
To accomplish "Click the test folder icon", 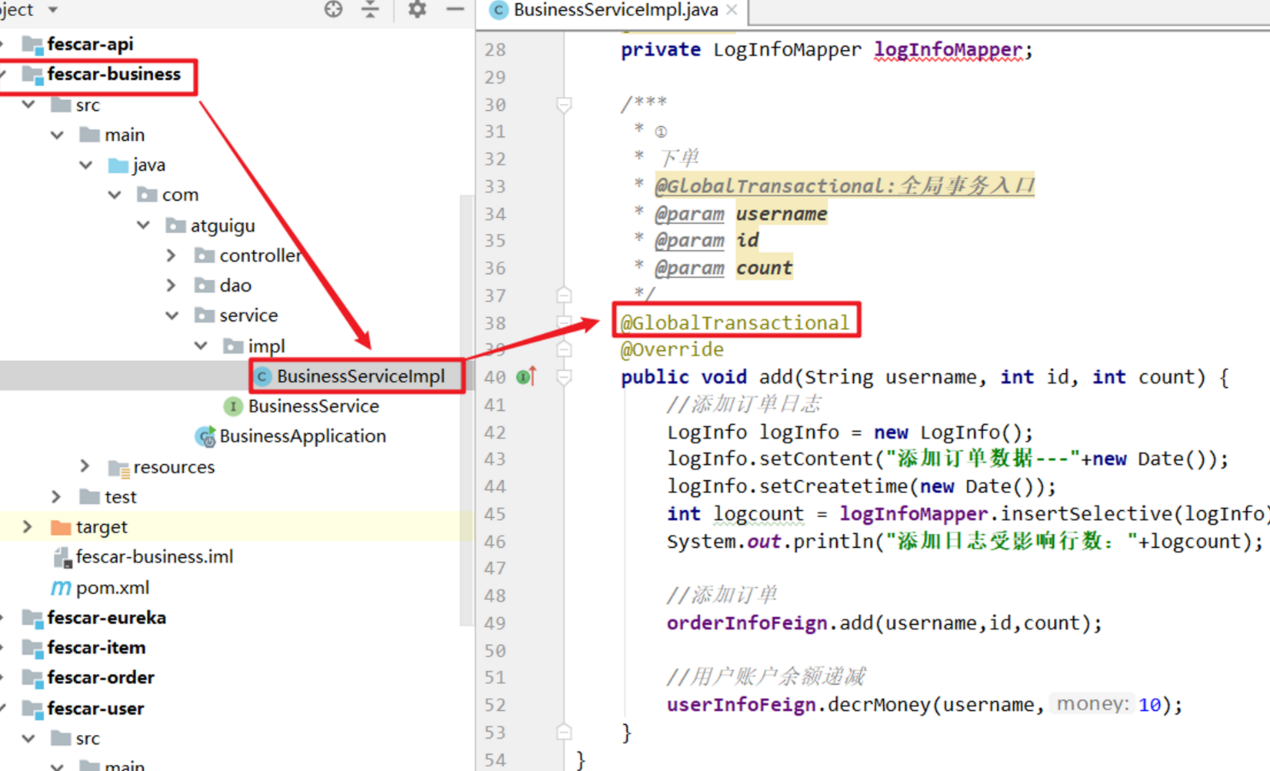I will tap(90, 497).
